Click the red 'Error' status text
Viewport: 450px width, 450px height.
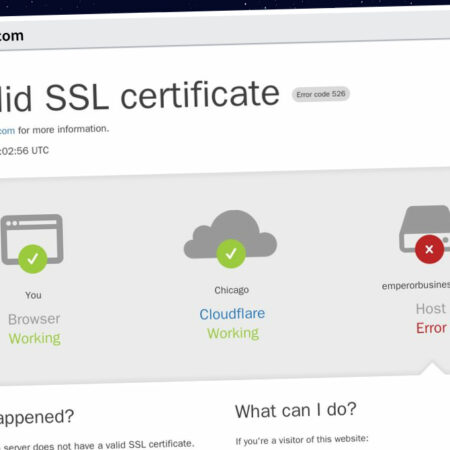coord(431,328)
